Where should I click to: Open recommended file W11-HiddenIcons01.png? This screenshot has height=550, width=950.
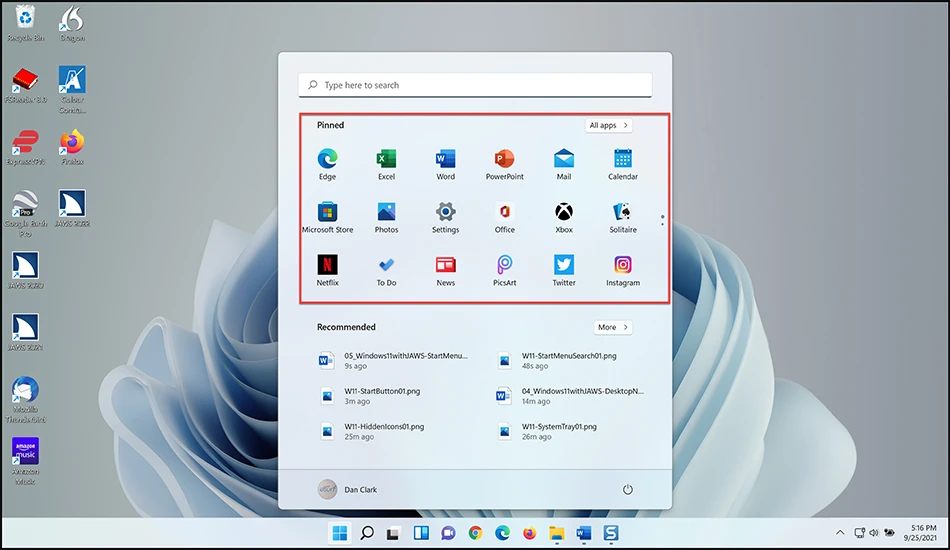click(x=371, y=431)
